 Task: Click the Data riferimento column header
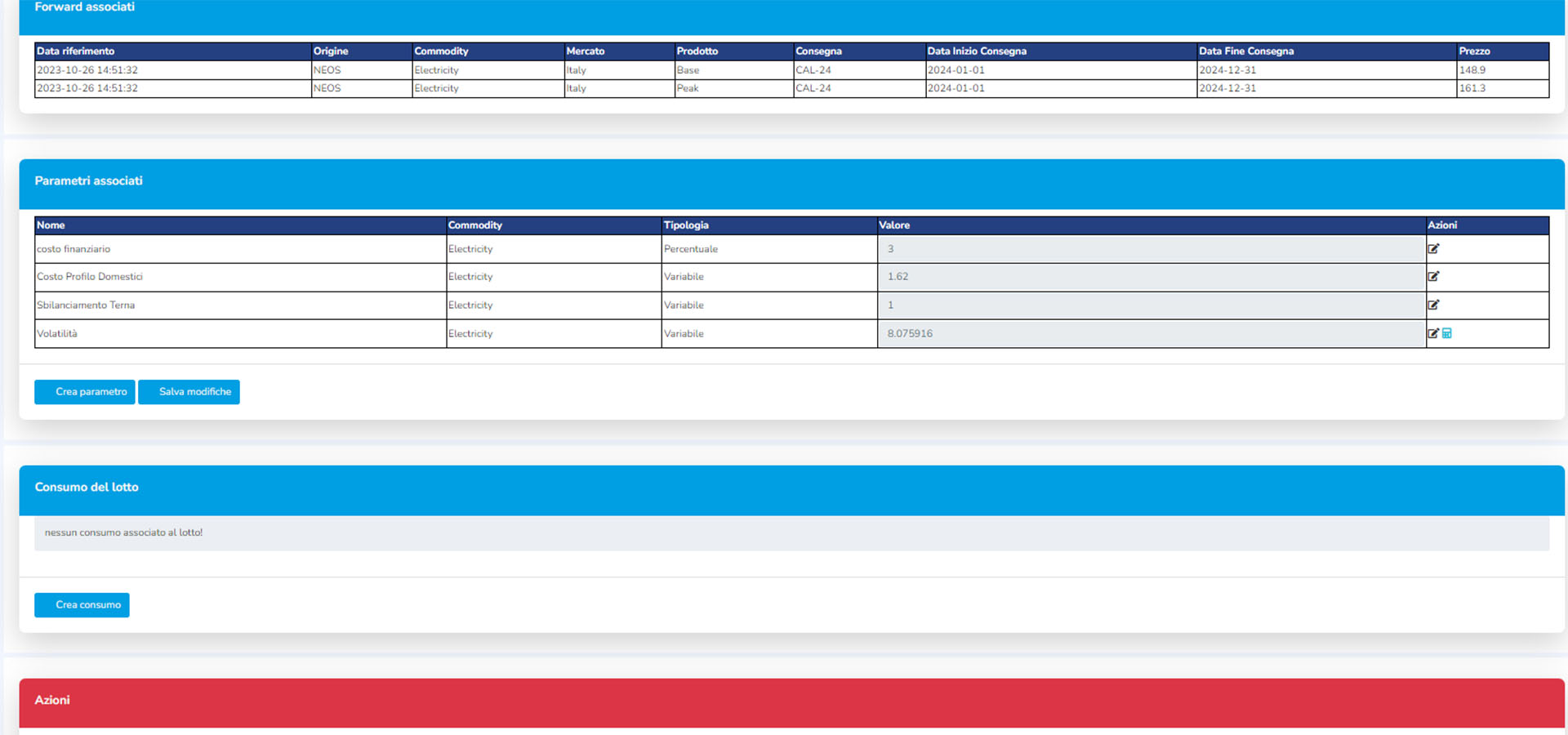(x=76, y=51)
